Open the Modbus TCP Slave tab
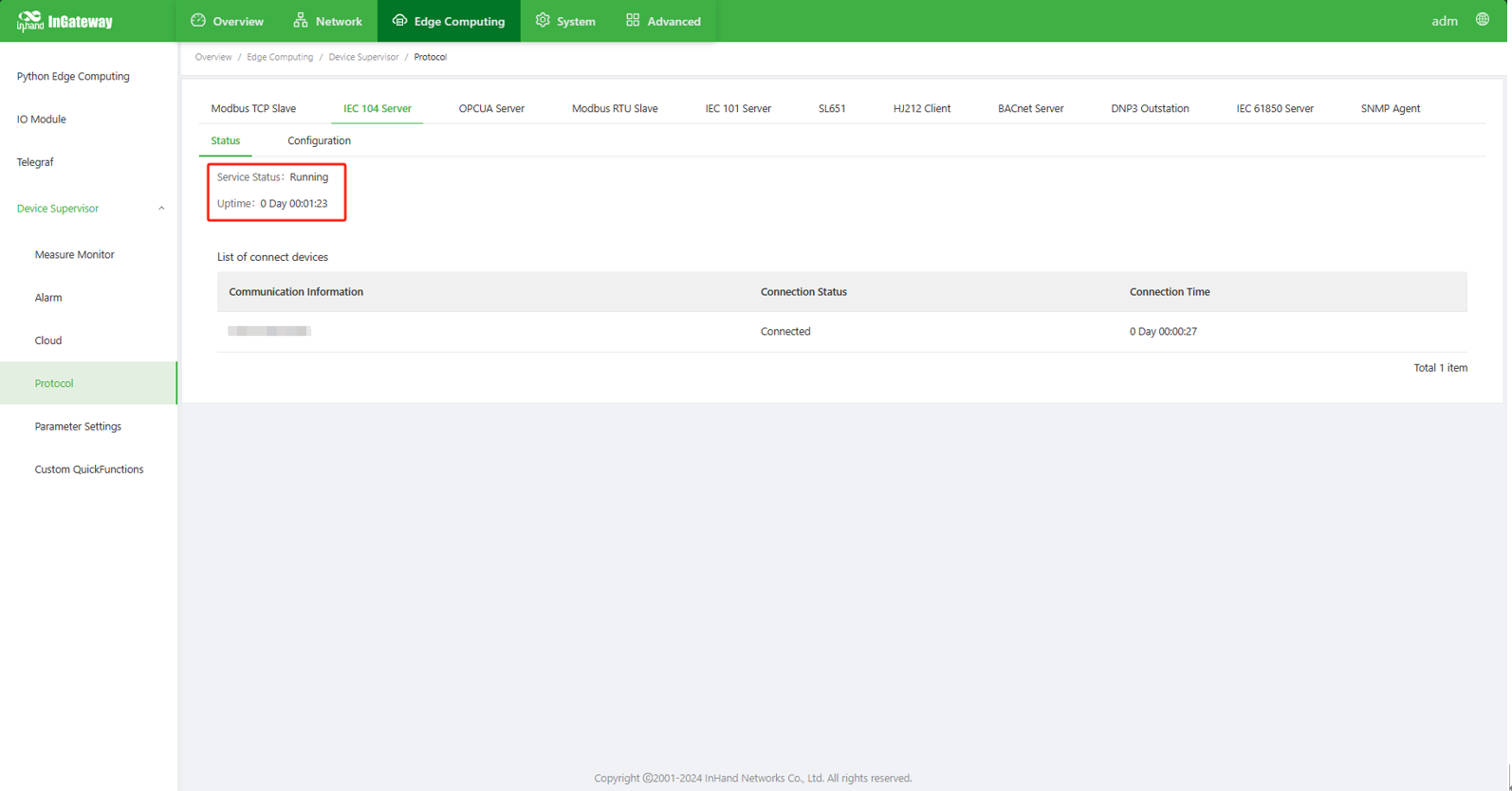This screenshot has height=791, width=1512. click(253, 108)
